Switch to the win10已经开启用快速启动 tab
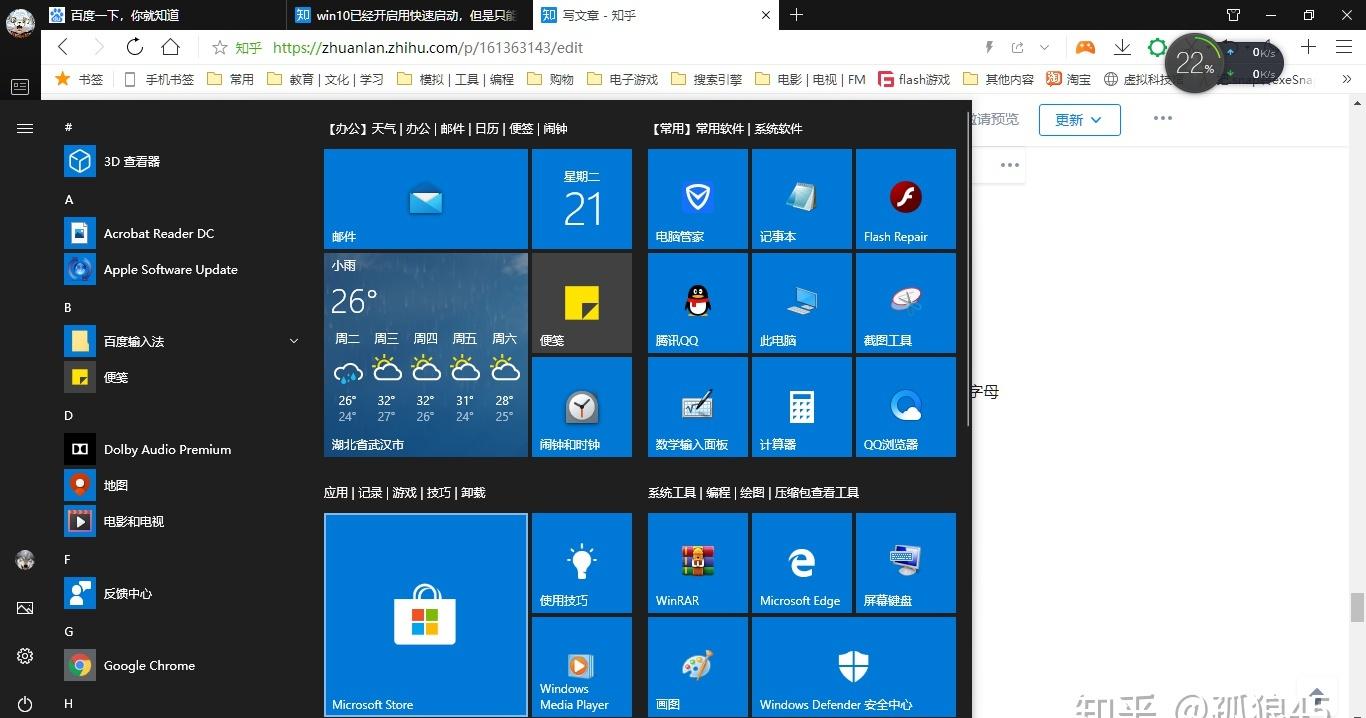The height and width of the screenshot is (718, 1366). (x=409, y=15)
